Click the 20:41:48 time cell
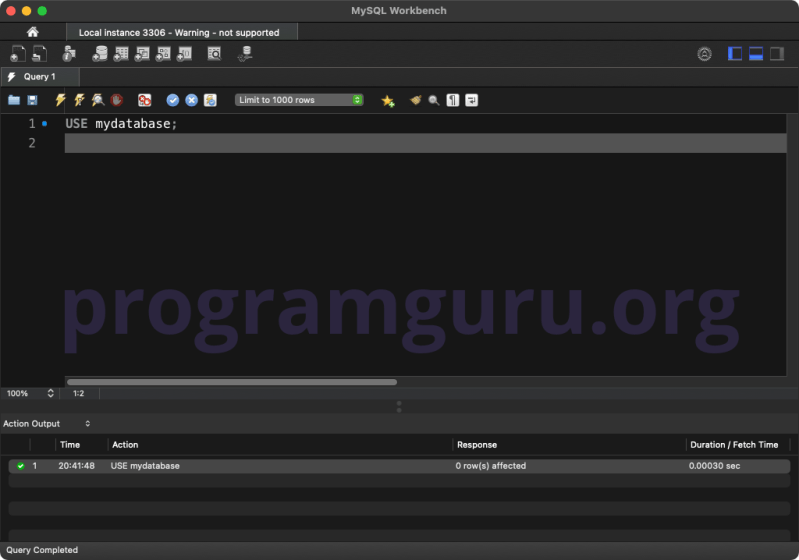Image resolution: width=799 pixels, height=560 pixels. tap(76, 466)
